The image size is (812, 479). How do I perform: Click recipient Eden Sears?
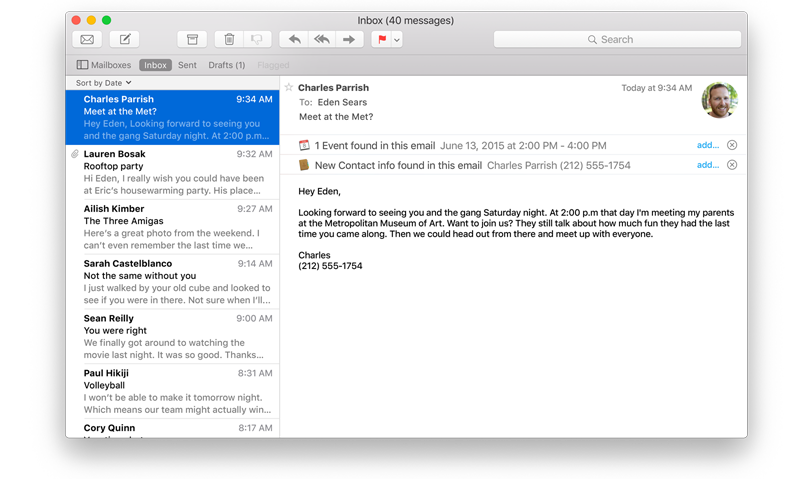point(342,102)
